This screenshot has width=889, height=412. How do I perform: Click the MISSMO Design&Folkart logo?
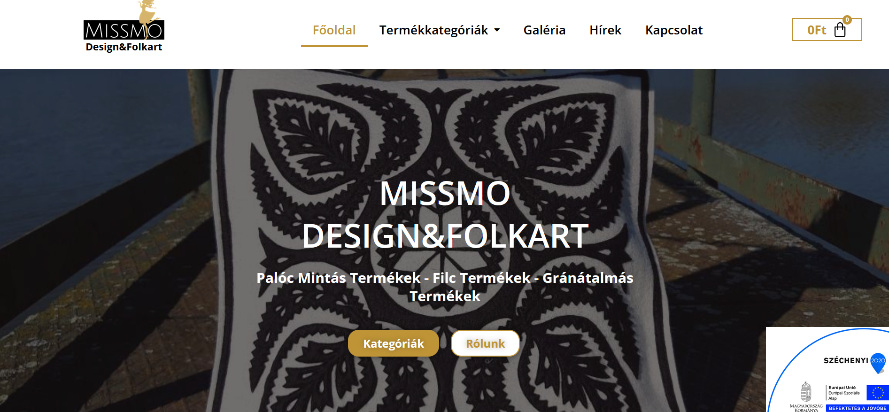coord(124,27)
